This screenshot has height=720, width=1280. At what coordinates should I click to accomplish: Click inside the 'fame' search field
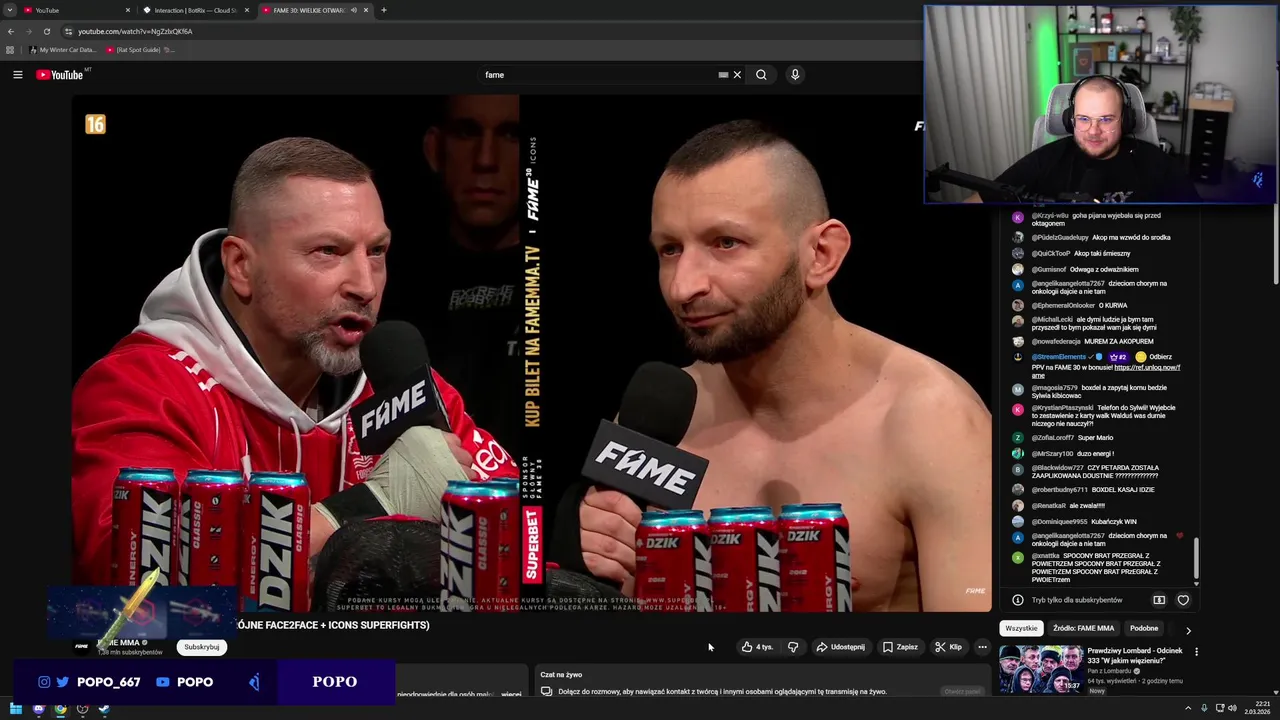click(600, 75)
